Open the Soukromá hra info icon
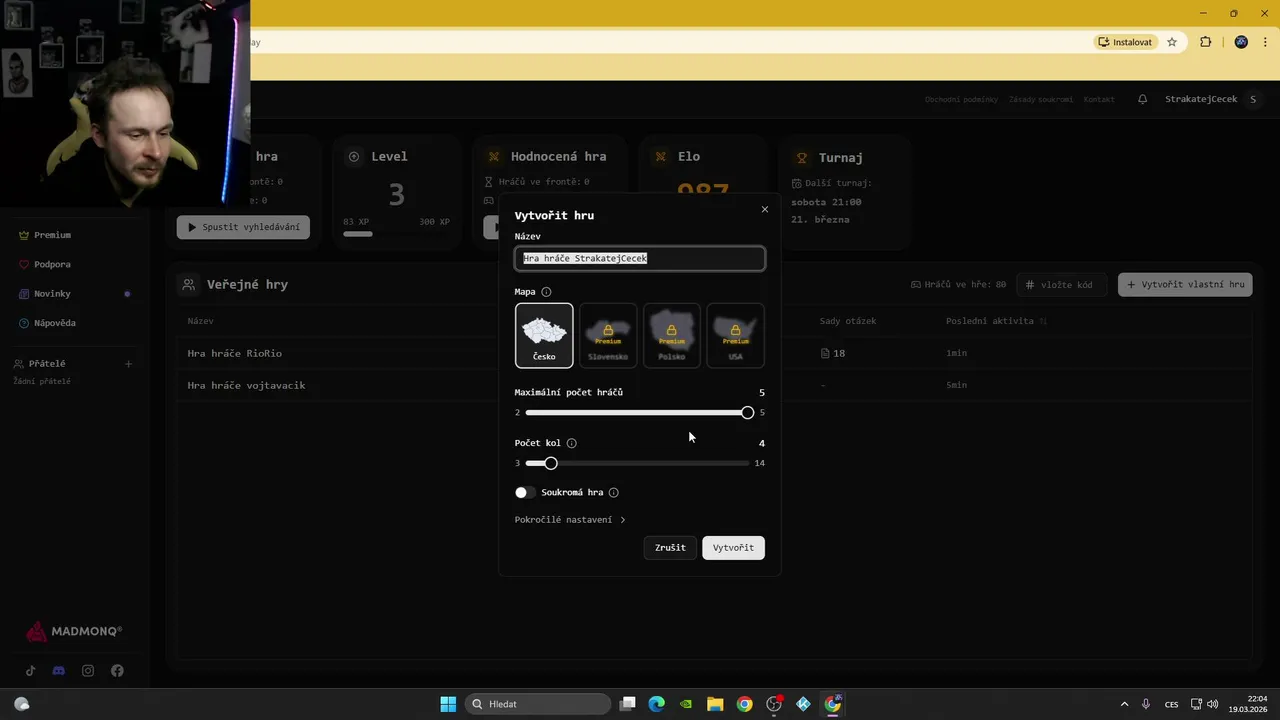This screenshot has width=1280, height=720. 614,492
